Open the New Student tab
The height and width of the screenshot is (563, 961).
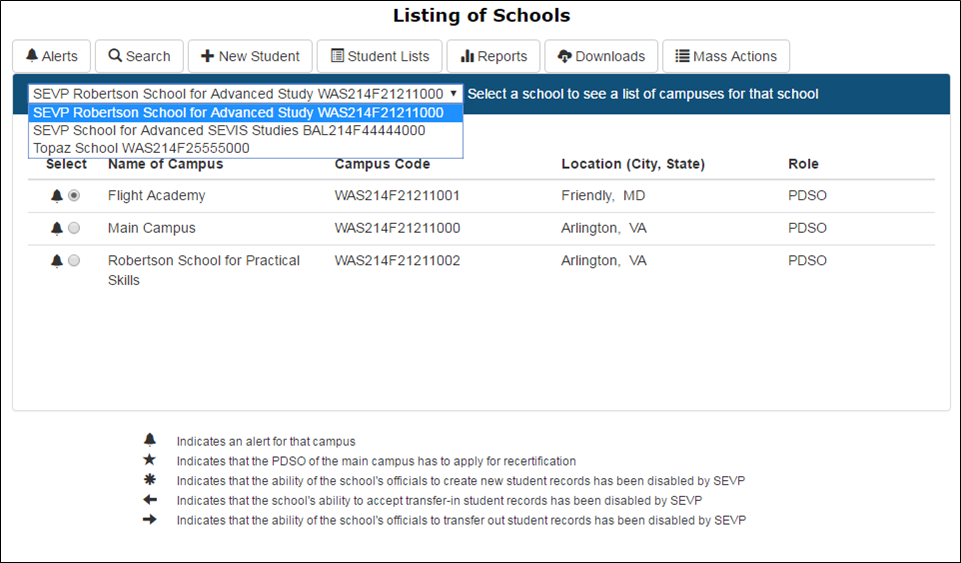[250, 56]
